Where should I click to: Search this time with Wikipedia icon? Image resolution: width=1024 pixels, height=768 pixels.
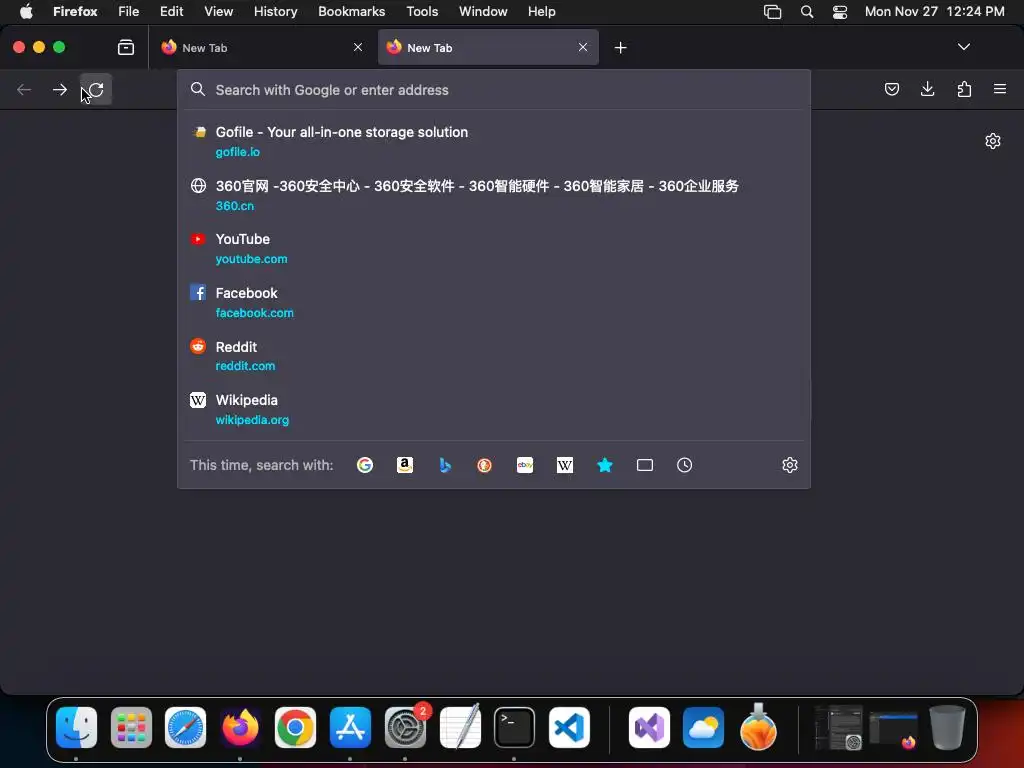[x=565, y=465]
